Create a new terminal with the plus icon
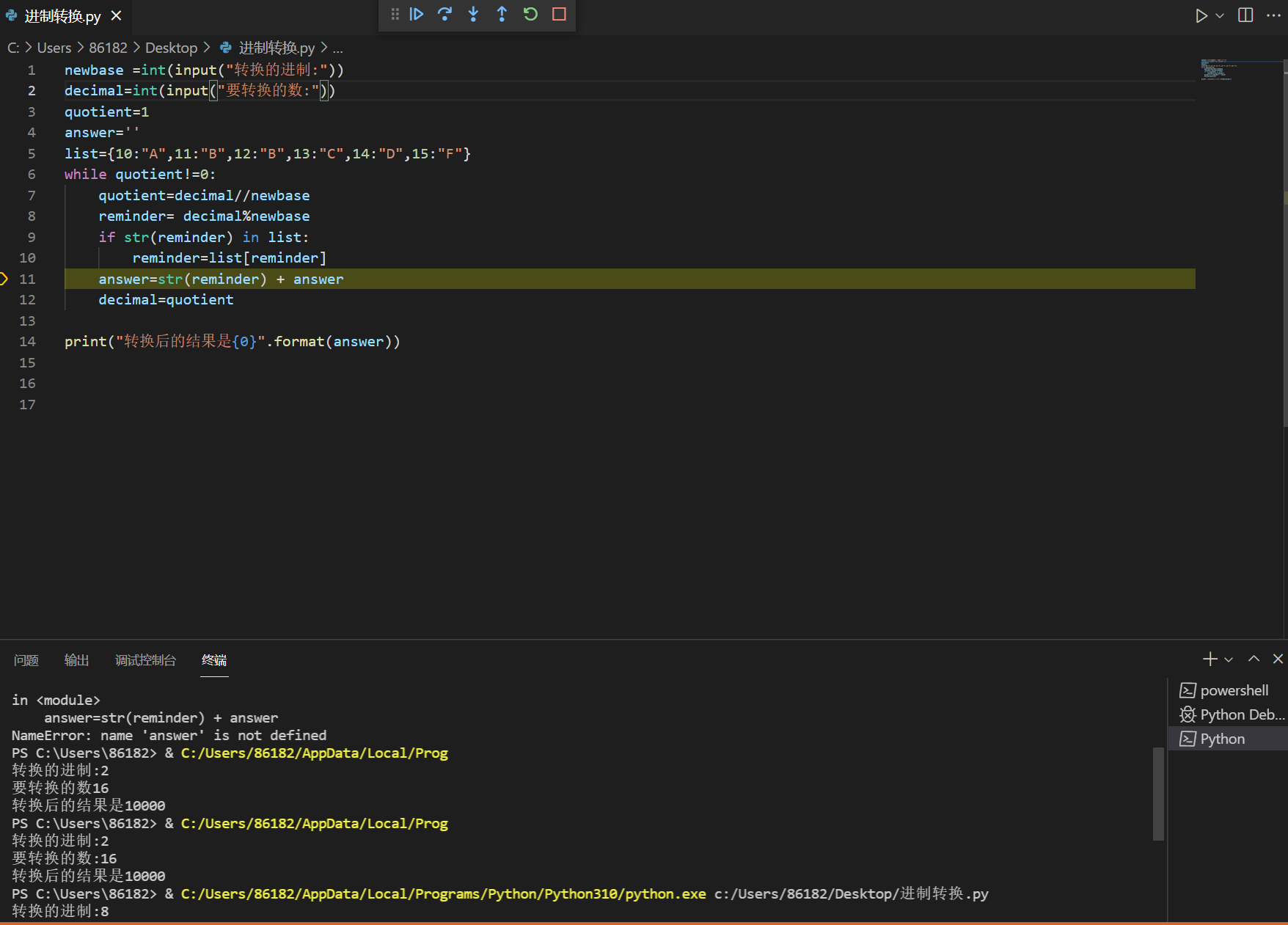 click(x=1210, y=659)
